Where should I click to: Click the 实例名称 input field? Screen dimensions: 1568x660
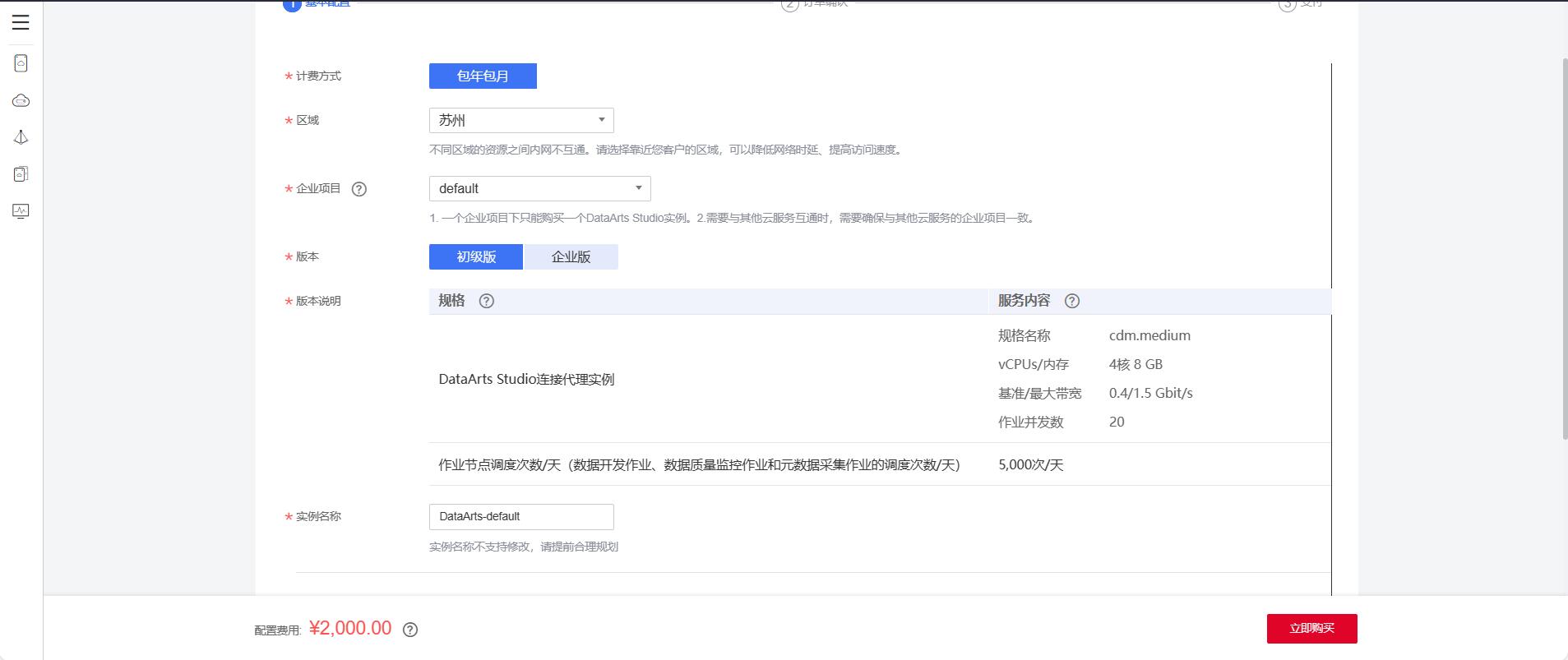pyautogui.click(x=521, y=517)
